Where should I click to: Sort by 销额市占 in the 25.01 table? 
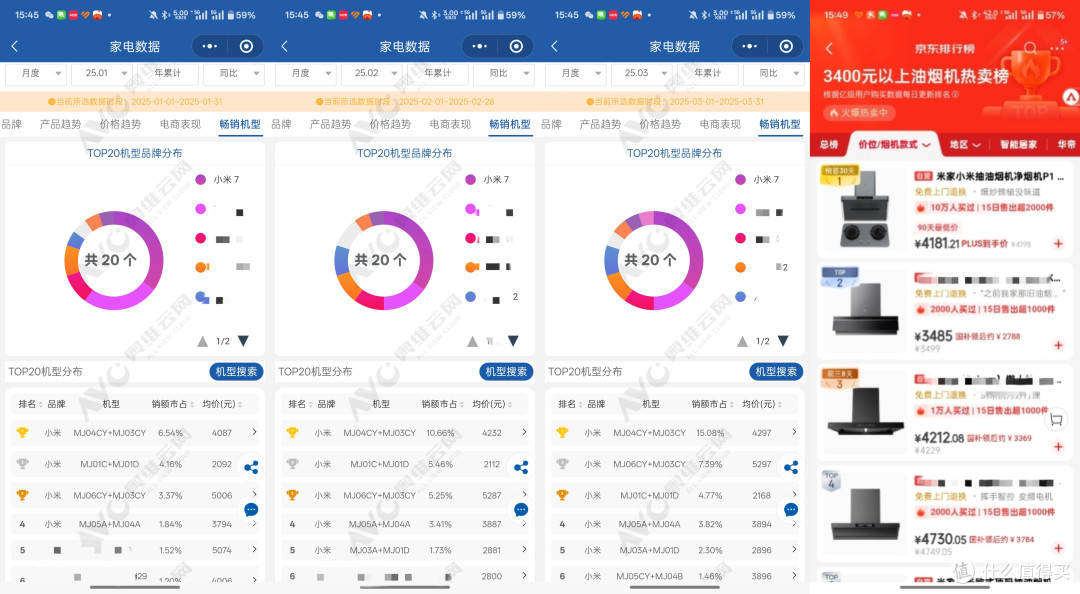pos(172,404)
